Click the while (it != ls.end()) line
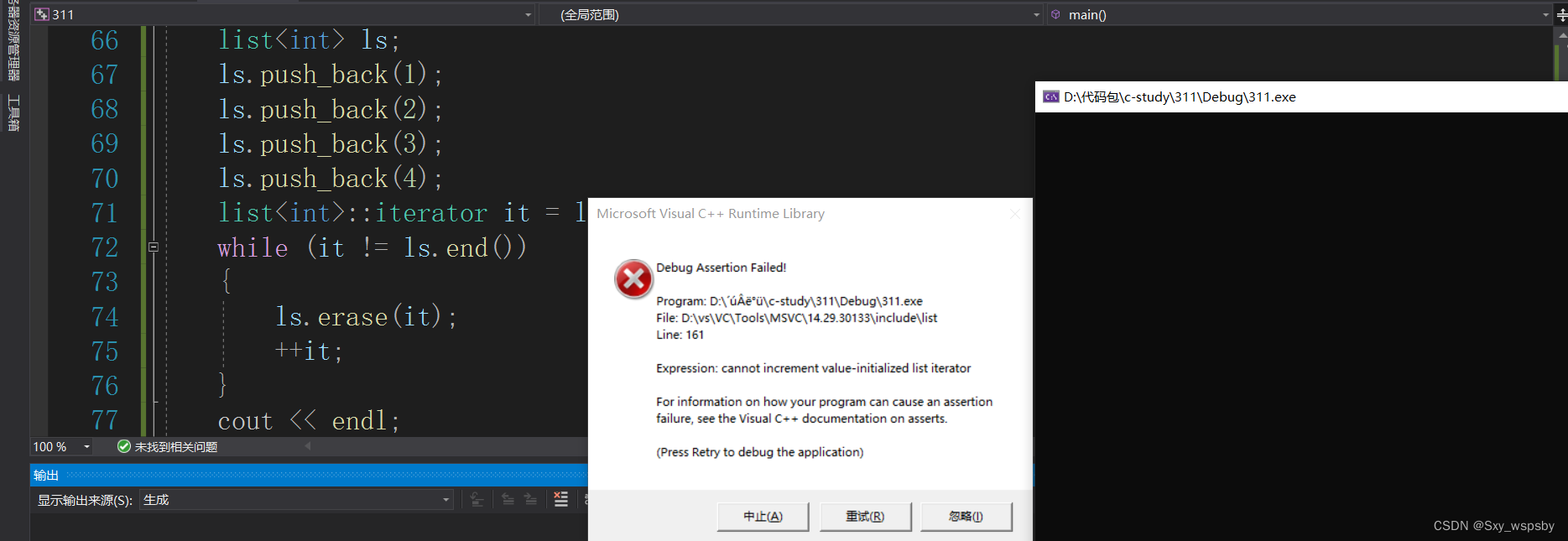The height and width of the screenshot is (541, 1568). coord(372,247)
